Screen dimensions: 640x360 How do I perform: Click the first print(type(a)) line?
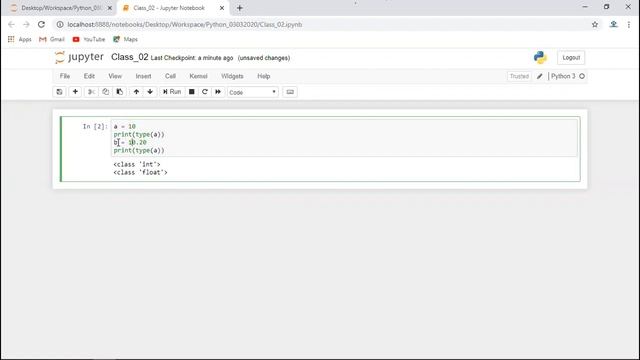pos(139,134)
